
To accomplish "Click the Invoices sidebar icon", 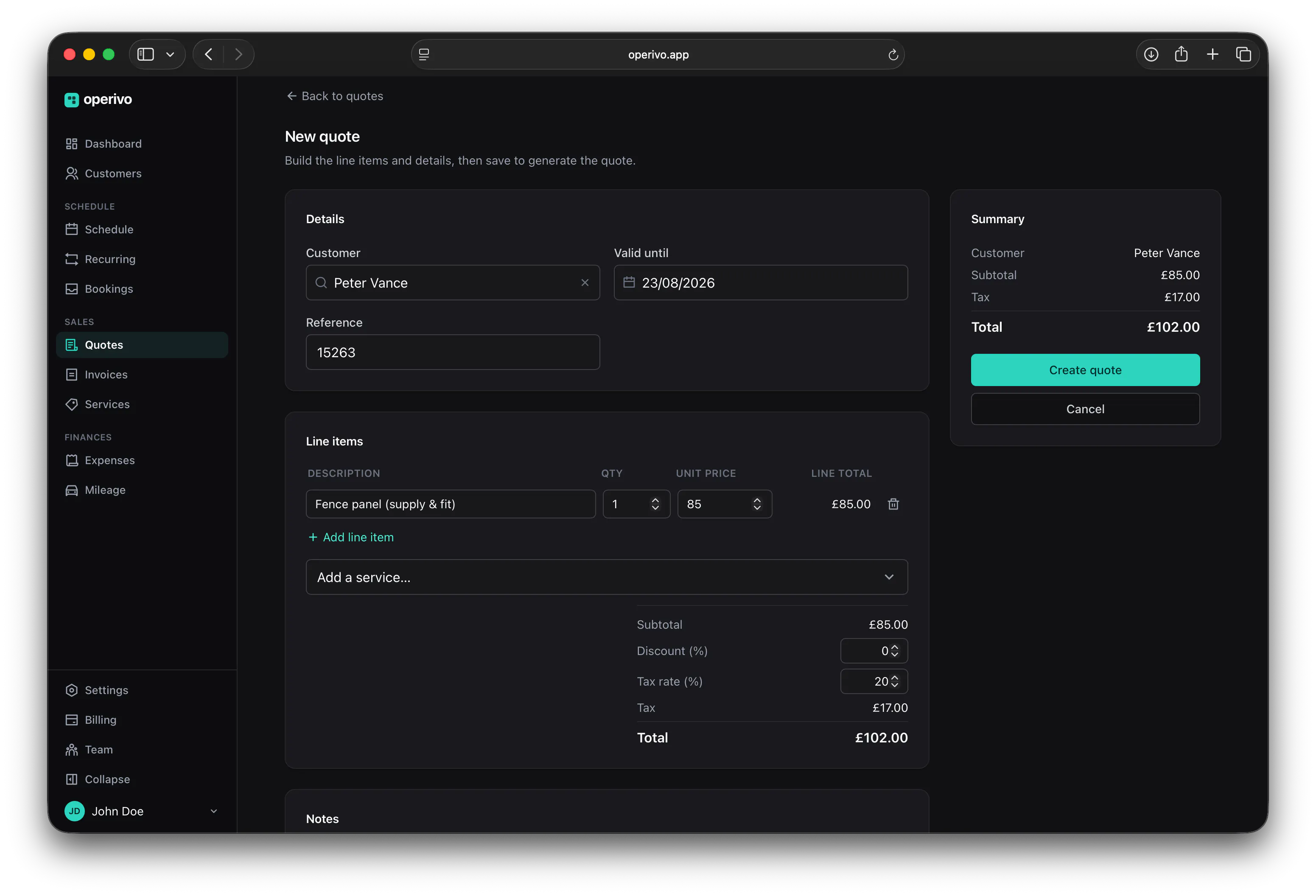I will pos(71,374).
